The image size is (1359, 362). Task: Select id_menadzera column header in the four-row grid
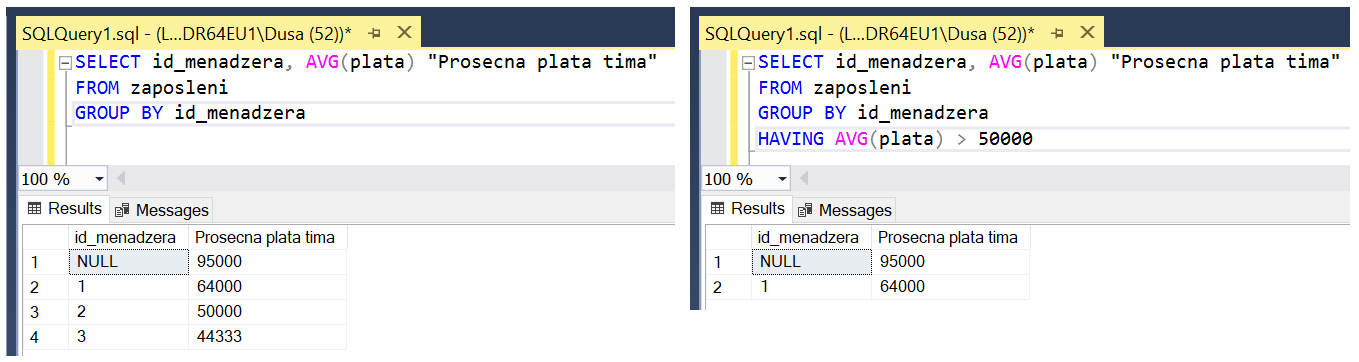click(x=128, y=238)
